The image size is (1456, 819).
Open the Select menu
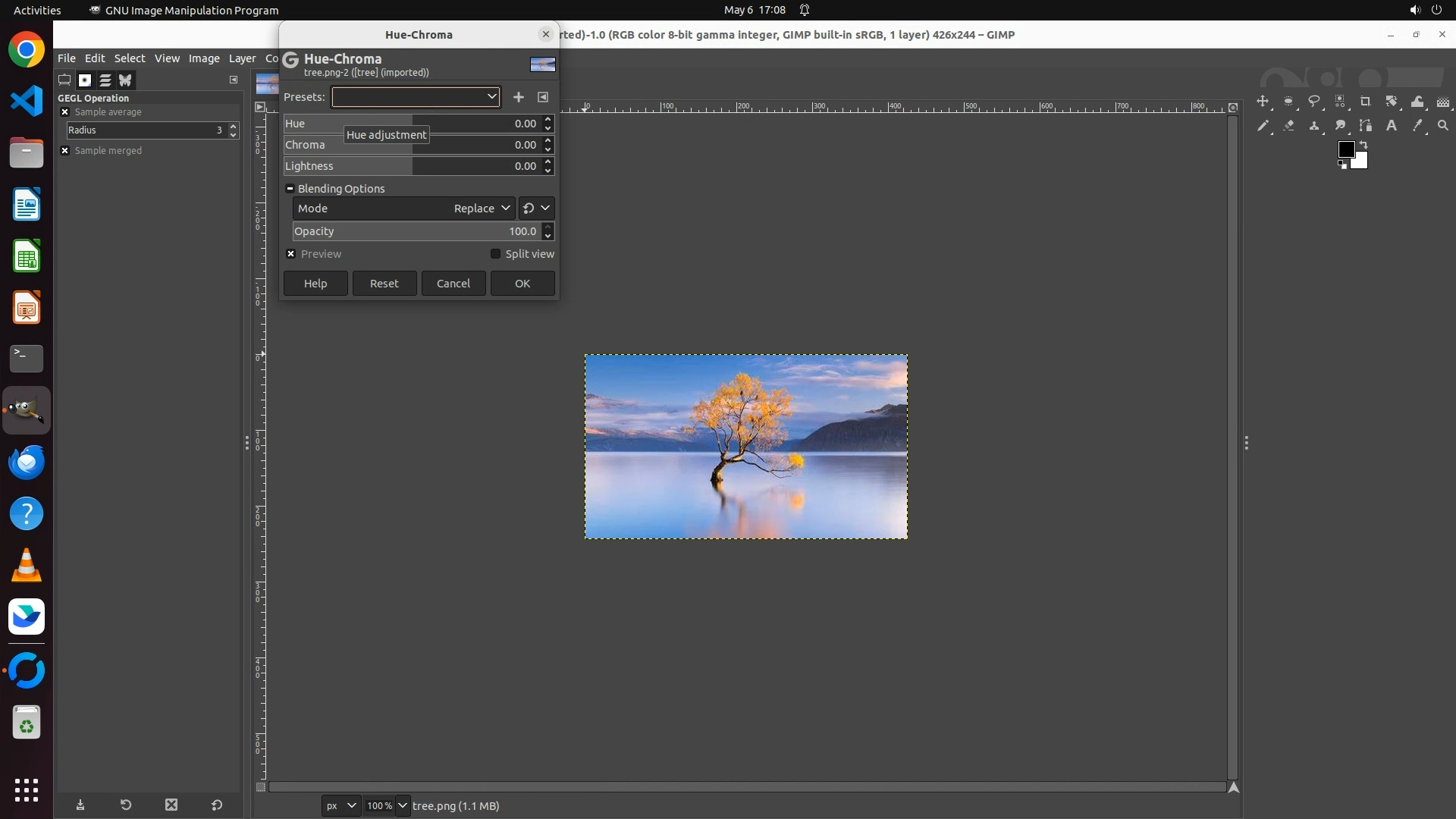point(130,58)
